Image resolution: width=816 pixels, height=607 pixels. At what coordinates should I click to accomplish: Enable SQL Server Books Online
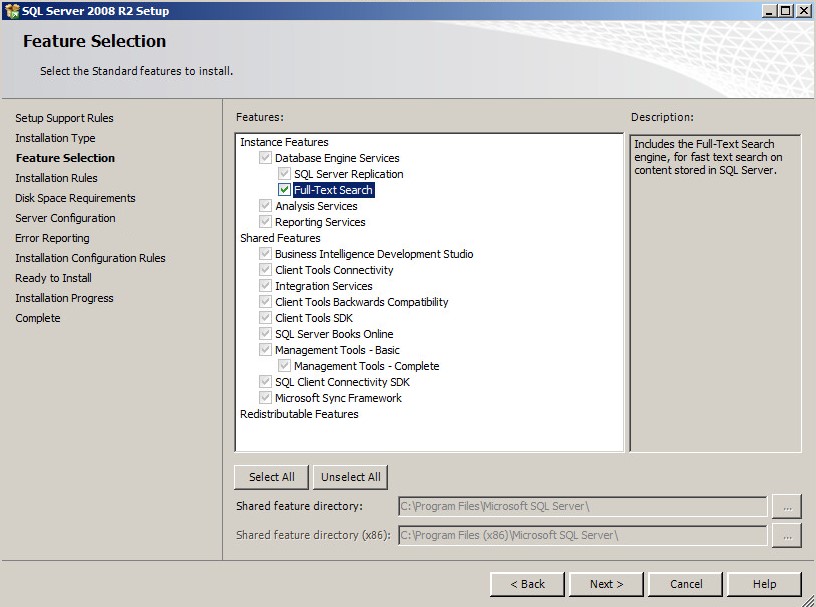point(265,333)
